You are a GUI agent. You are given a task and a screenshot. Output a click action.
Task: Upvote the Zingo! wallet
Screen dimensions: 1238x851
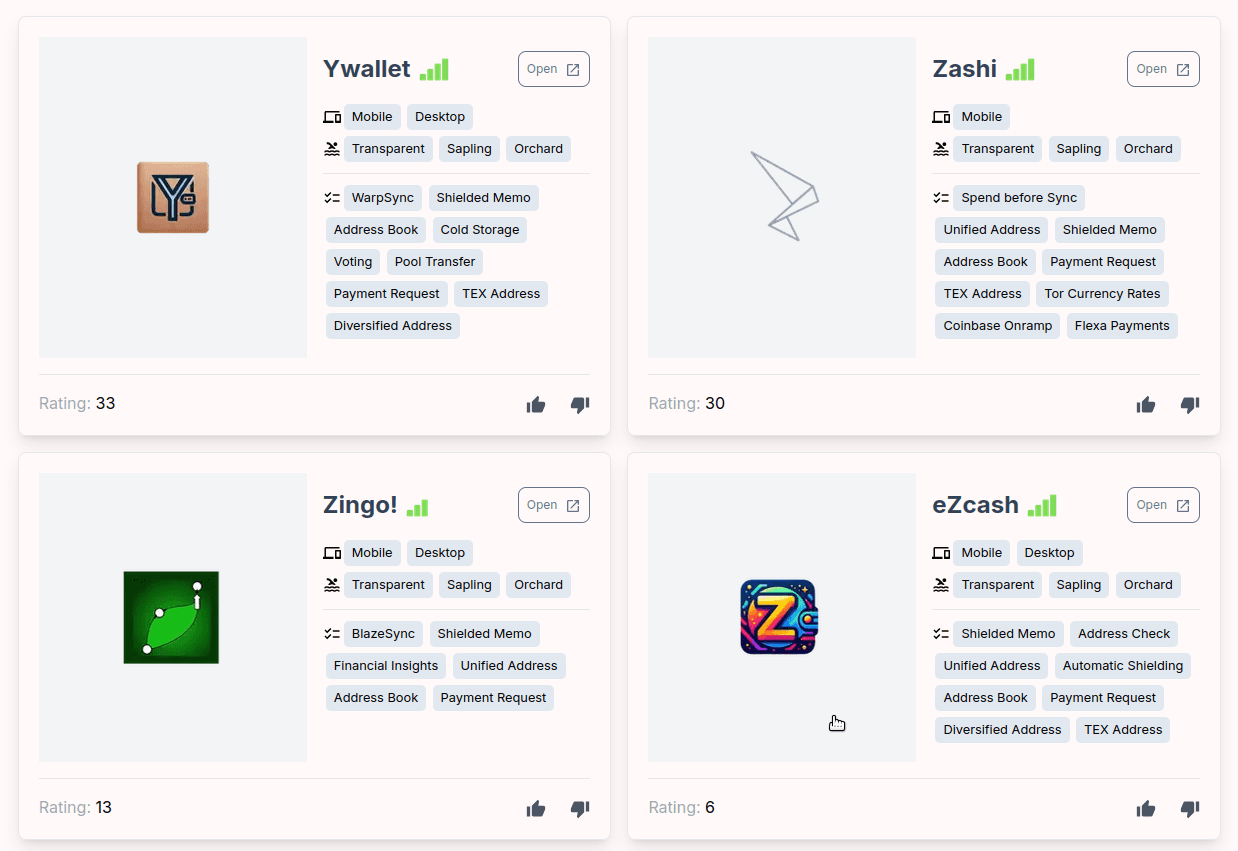coord(536,809)
